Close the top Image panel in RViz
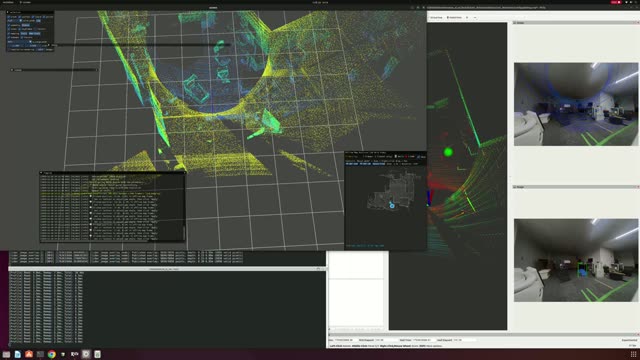Screen dimensions: 640x360 638,23
